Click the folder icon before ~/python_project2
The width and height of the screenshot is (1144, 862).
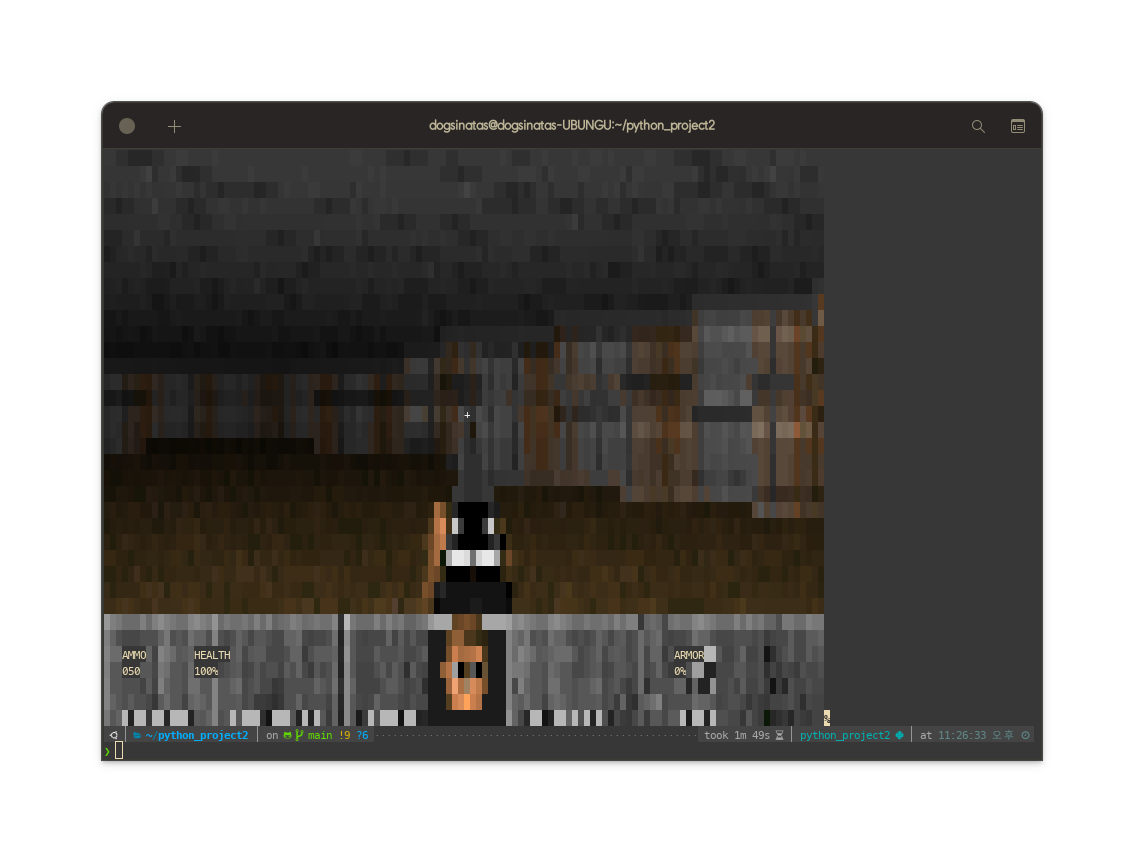pyautogui.click(x=137, y=735)
